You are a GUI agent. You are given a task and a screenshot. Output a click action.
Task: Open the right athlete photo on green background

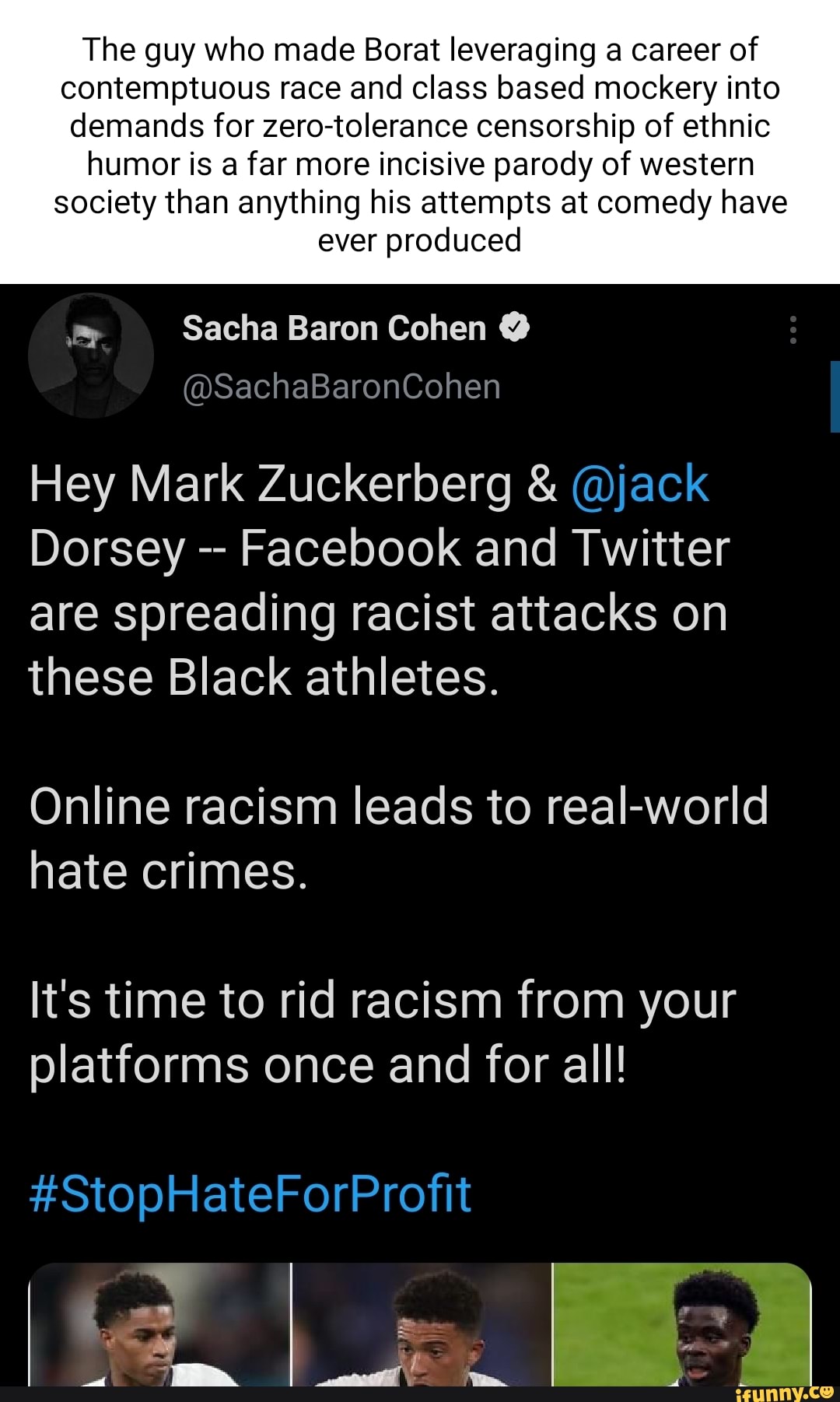click(x=681, y=1324)
